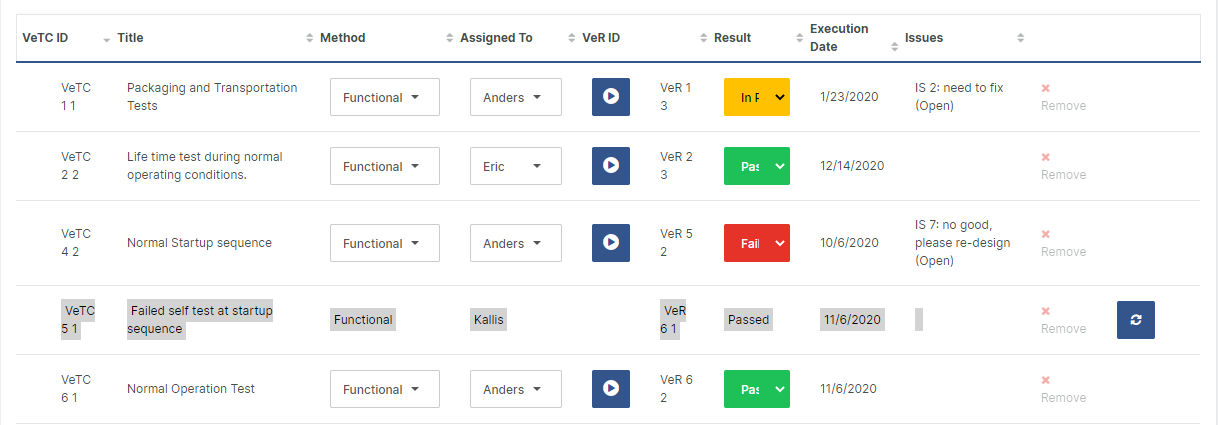Click Remove link for Normal Operation Test
This screenshot has width=1218, height=425.
pyautogui.click(x=1062, y=389)
